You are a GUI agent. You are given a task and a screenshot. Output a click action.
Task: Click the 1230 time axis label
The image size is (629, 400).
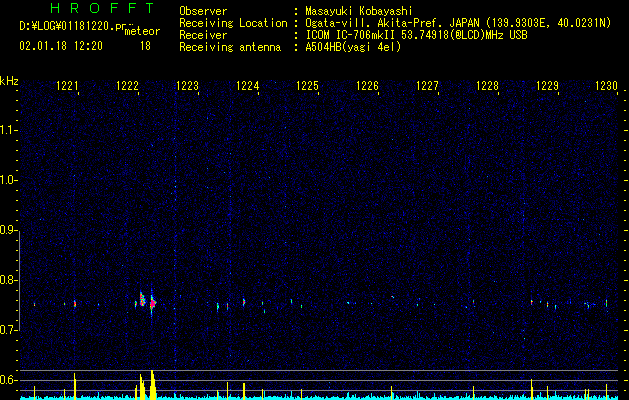pyautogui.click(x=606, y=86)
